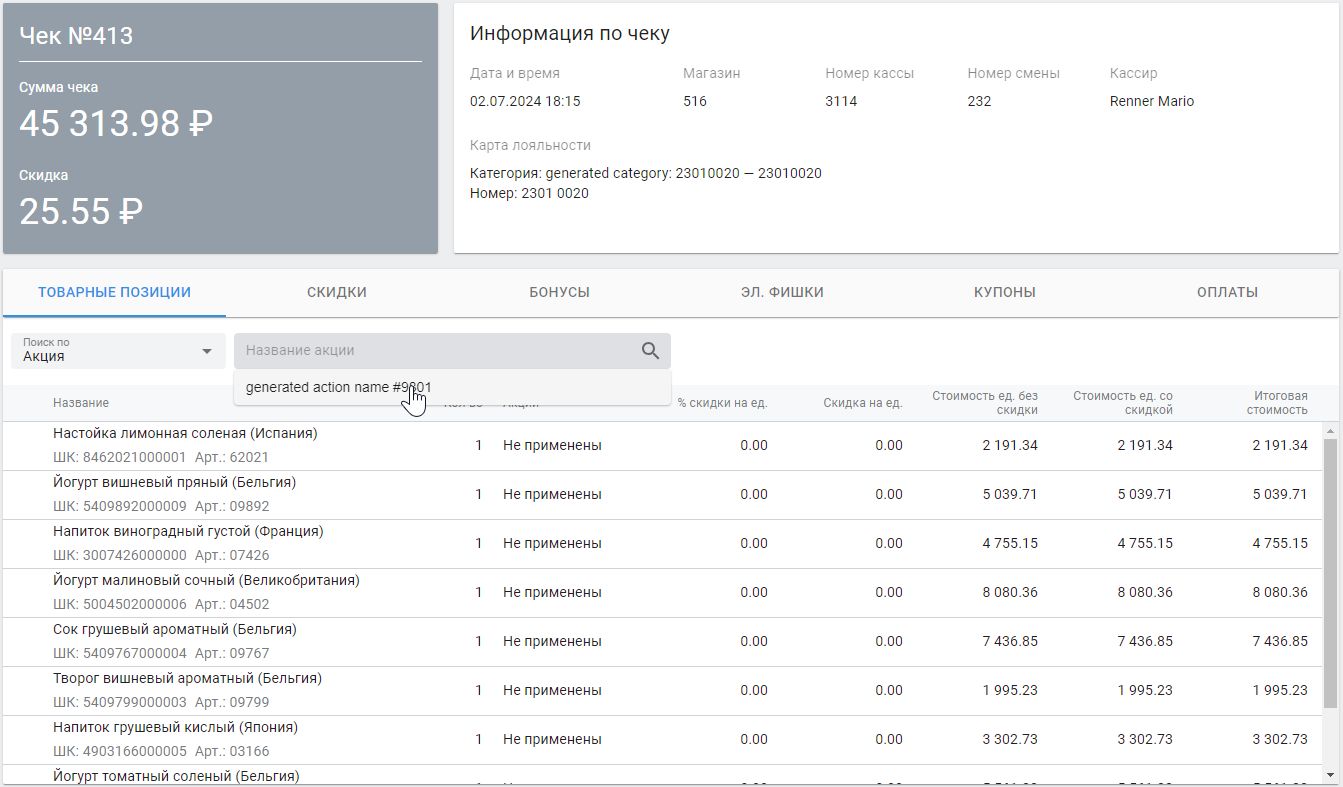Click barcode 'ШК: 4903166000005'
Screen dimensions: 1343x787
pyautogui.click(x=119, y=751)
